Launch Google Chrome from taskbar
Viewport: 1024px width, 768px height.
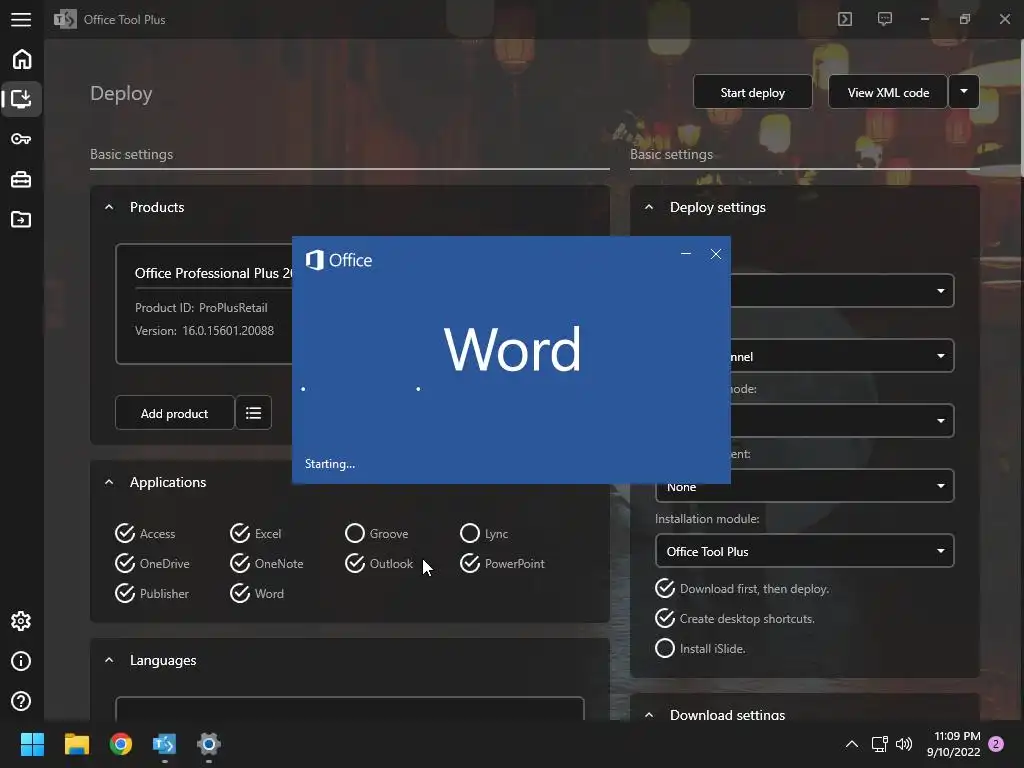coord(121,744)
